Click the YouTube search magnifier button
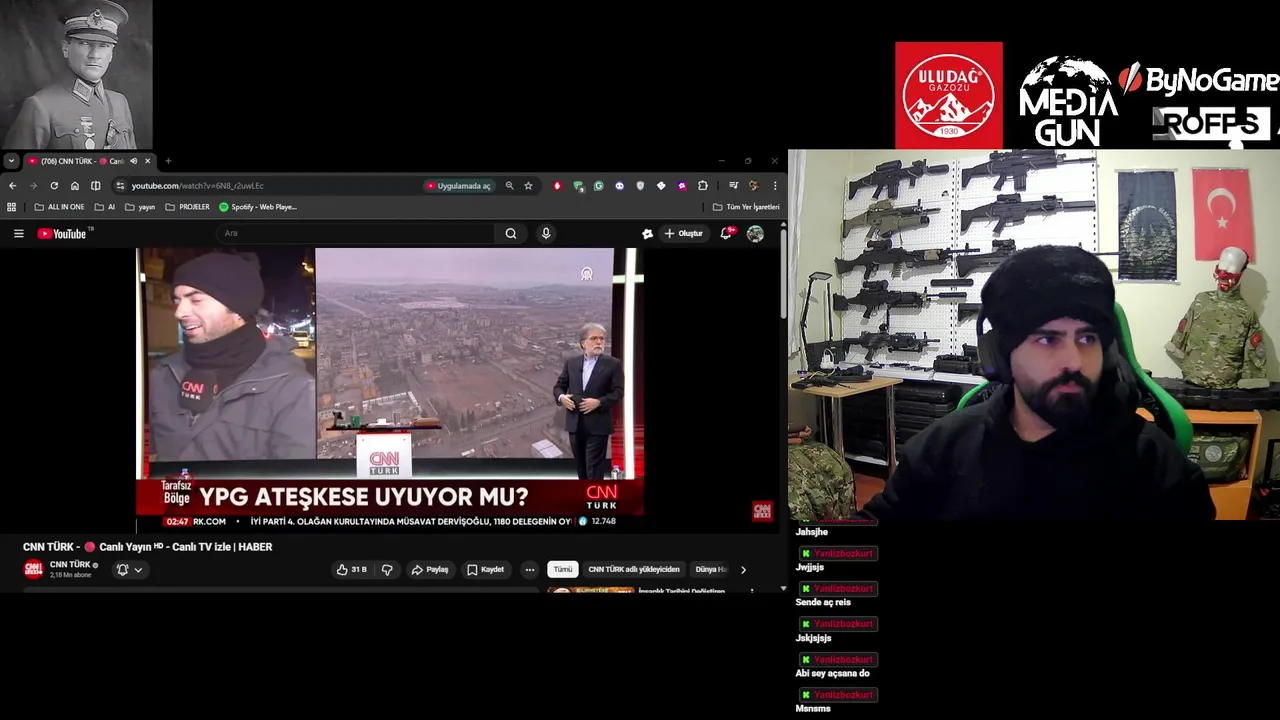 511,233
